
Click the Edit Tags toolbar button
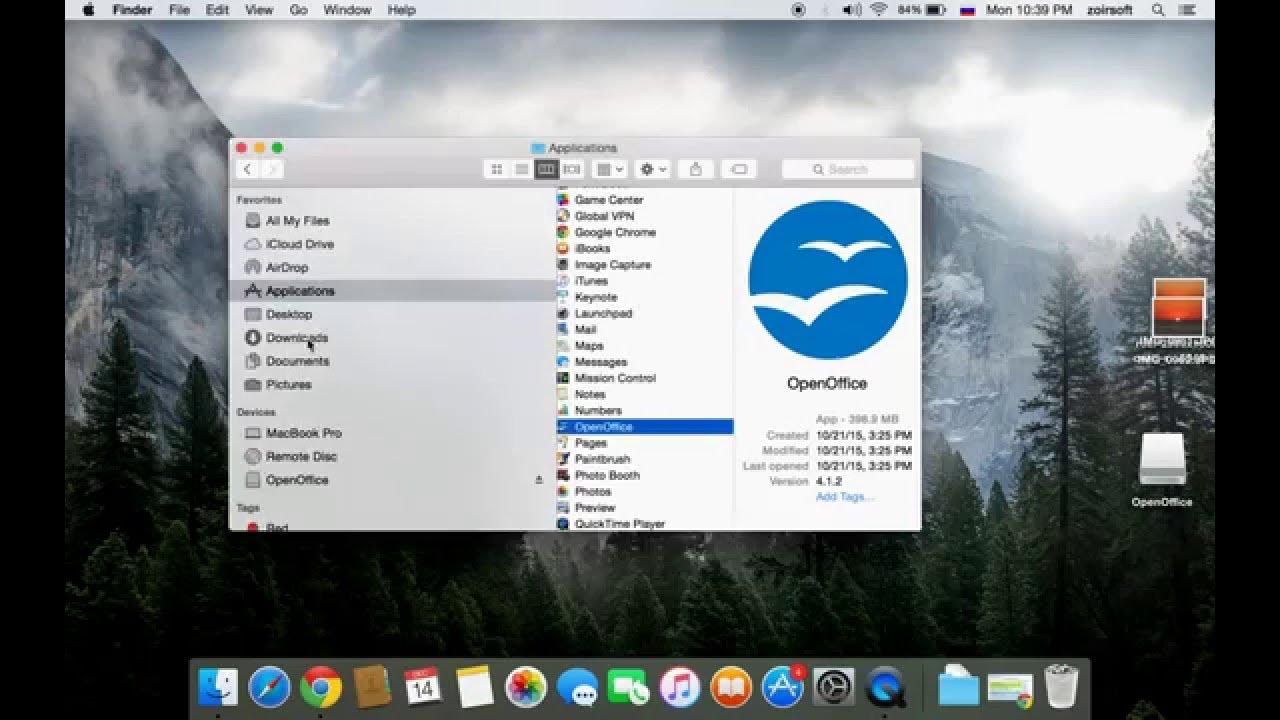(x=739, y=170)
